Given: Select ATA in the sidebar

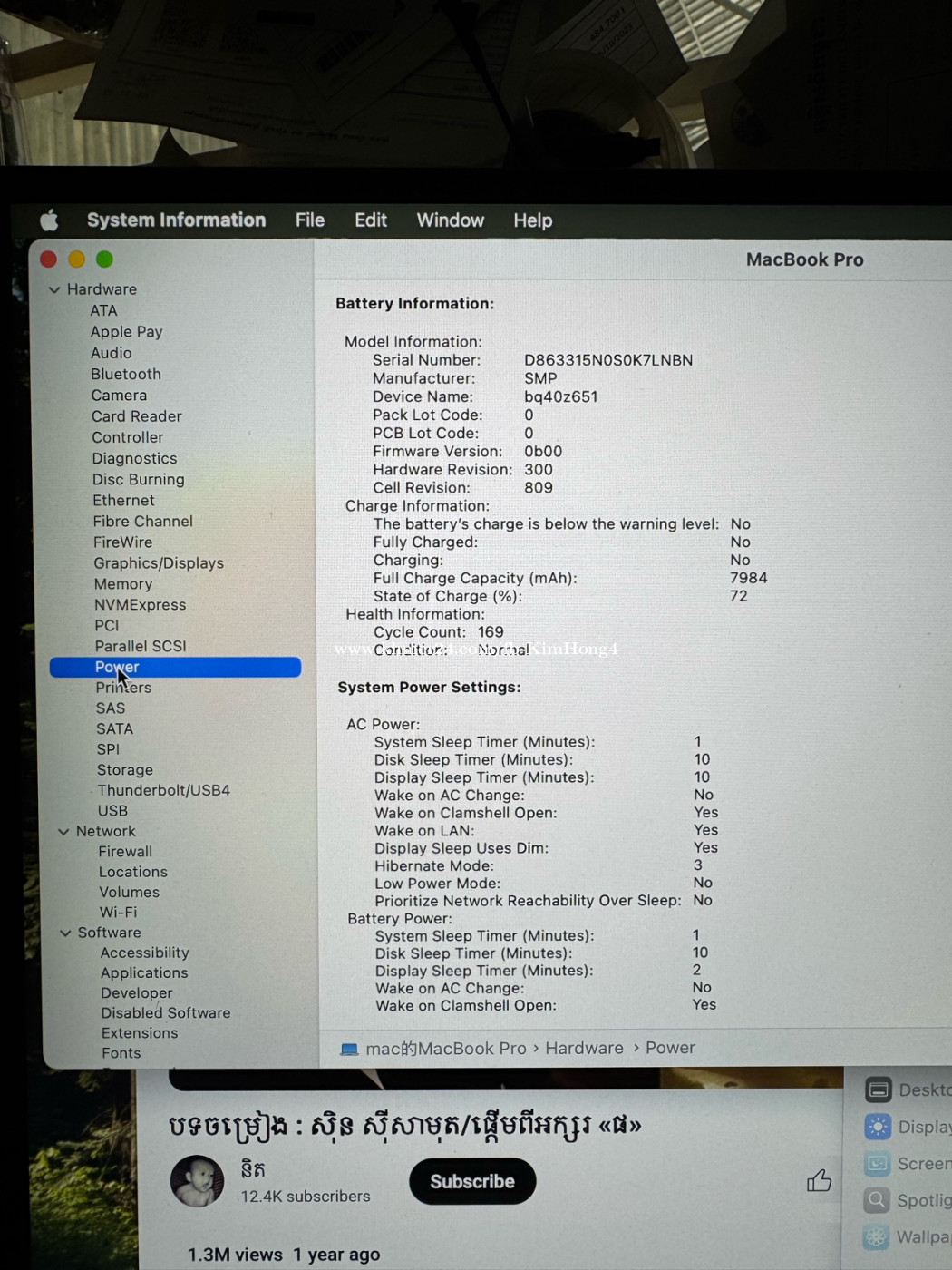Looking at the screenshot, I should [103, 310].
